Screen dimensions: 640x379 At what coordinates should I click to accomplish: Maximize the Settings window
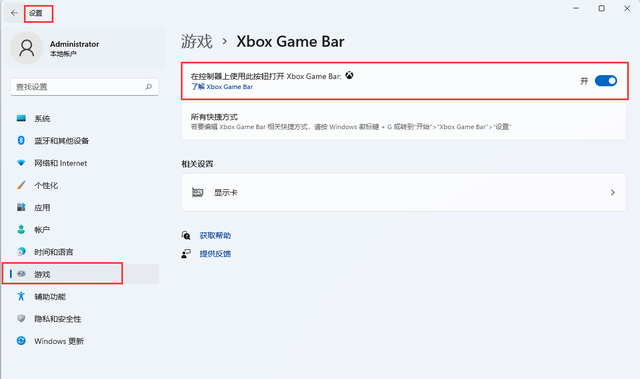pos(602,8)
